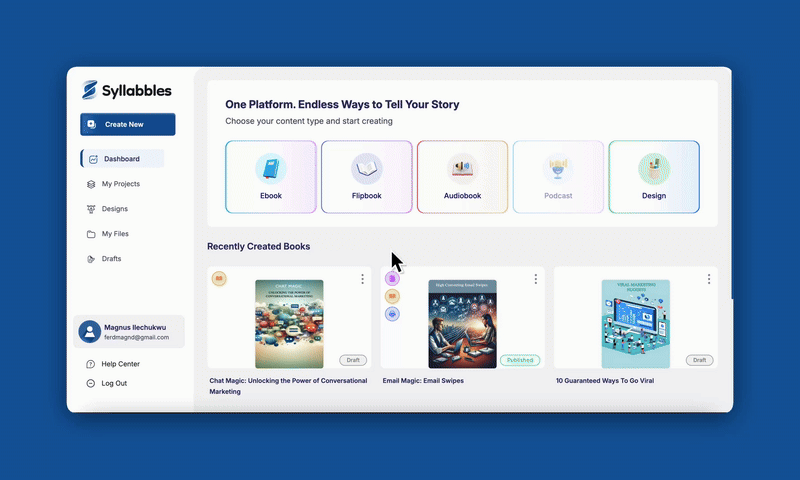Choose the Flipbook open-book icon
Image resolution: width=800 pixels, height=480 pixels.
(366, 168)
